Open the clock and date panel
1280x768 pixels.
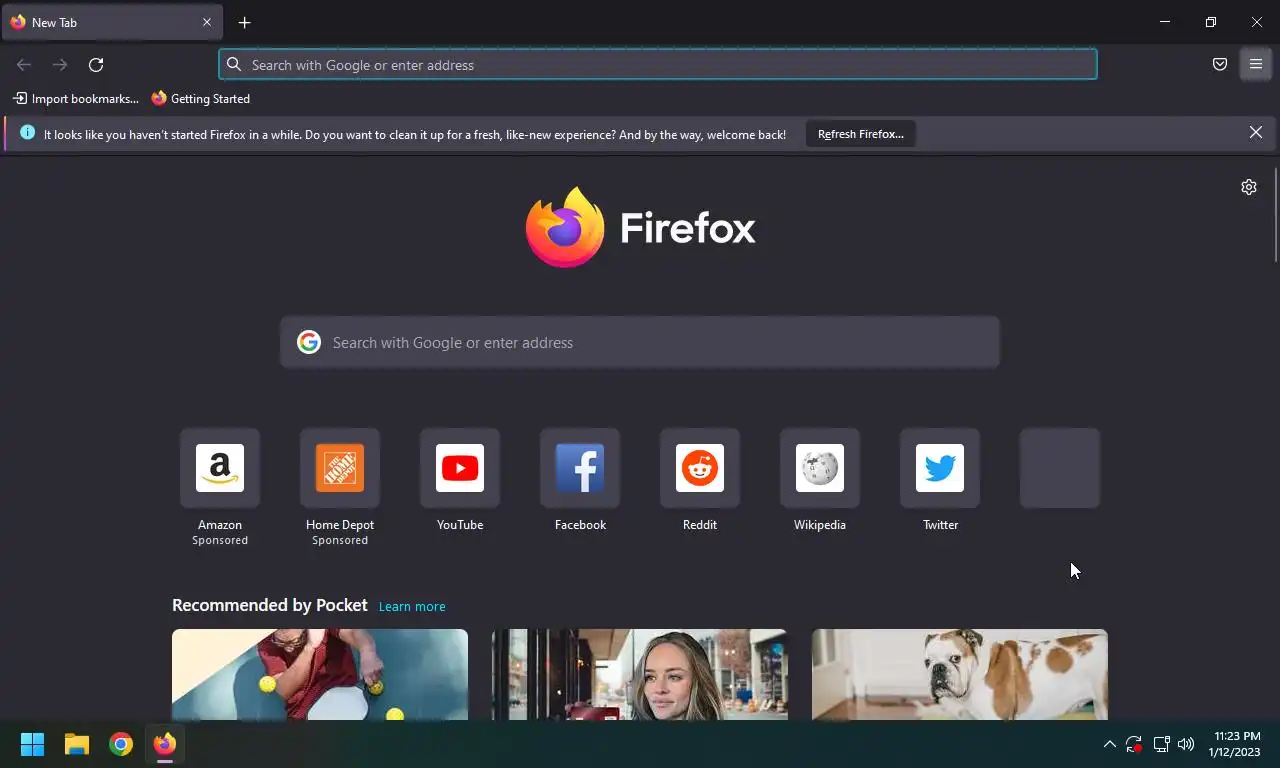click(x=1235, y=744)
